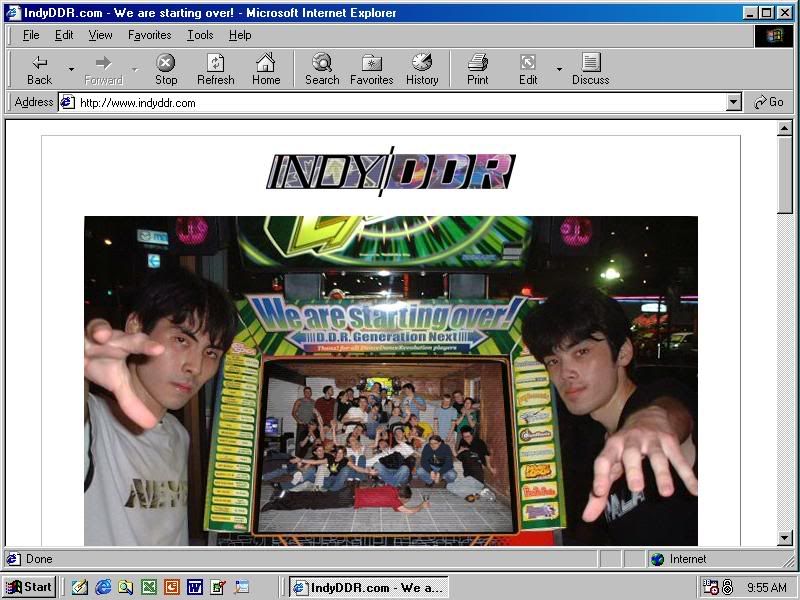The image size is (800, 600).
Task: Minimize the Internet Explorer window
Action: pos(749,13)
